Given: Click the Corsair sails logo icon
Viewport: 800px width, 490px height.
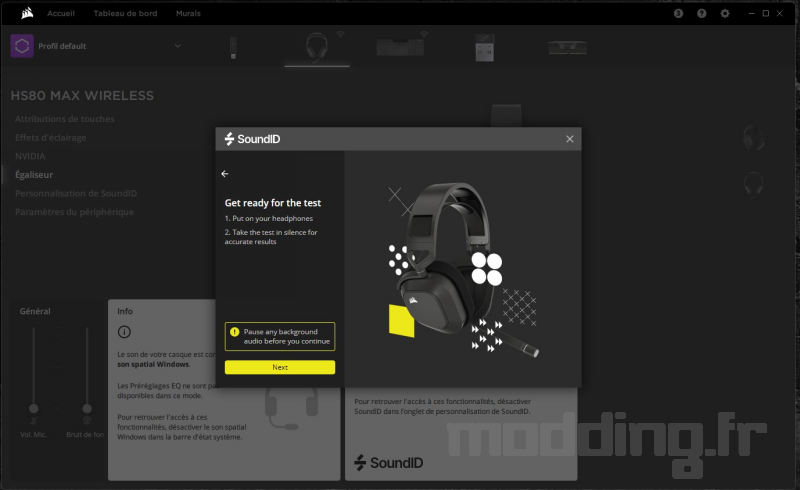Looking at the screenshot, I should click(x=27, y=13).
